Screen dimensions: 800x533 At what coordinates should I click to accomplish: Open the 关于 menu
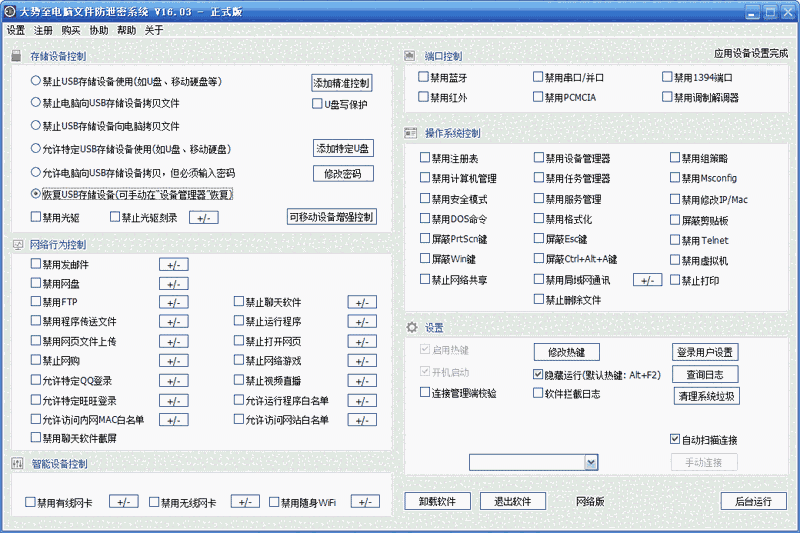tap(154, 30)
